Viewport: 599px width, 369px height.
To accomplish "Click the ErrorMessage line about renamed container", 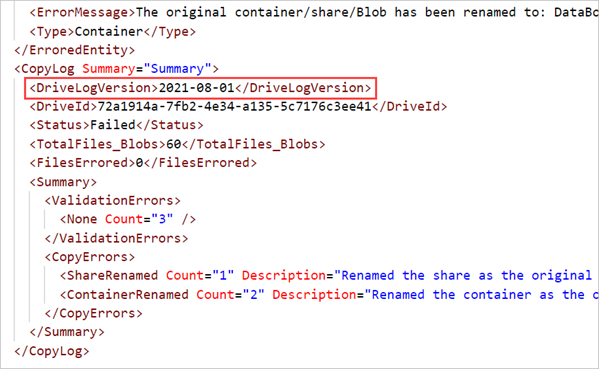I will pos(314,13).
